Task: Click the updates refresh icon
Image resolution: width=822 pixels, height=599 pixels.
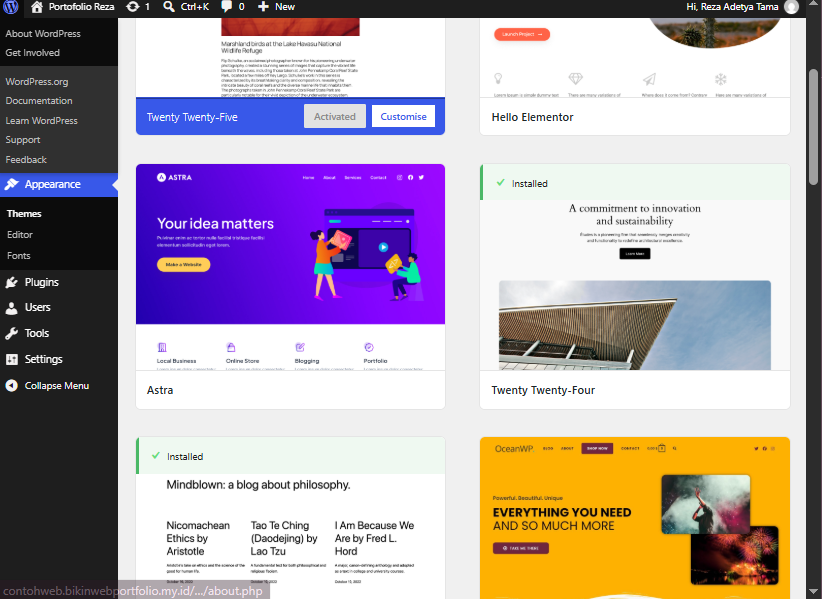Action: (x=133, y=7)
